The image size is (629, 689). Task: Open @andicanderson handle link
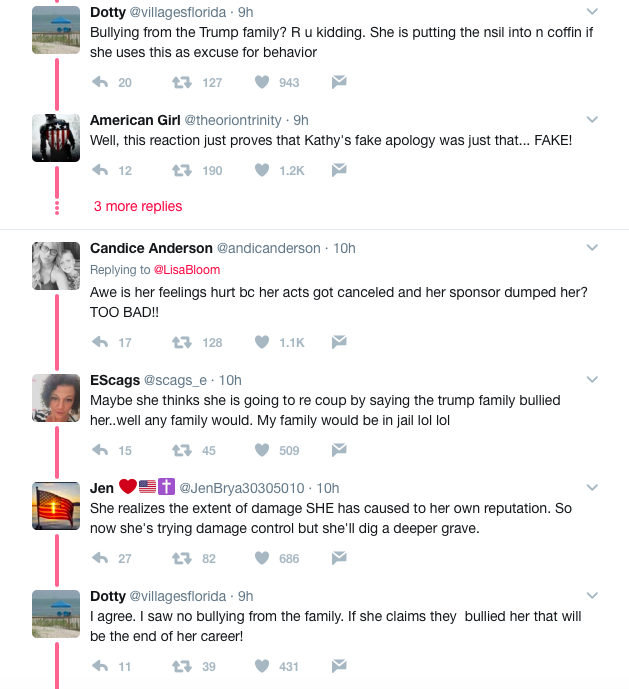pos(269,248)
